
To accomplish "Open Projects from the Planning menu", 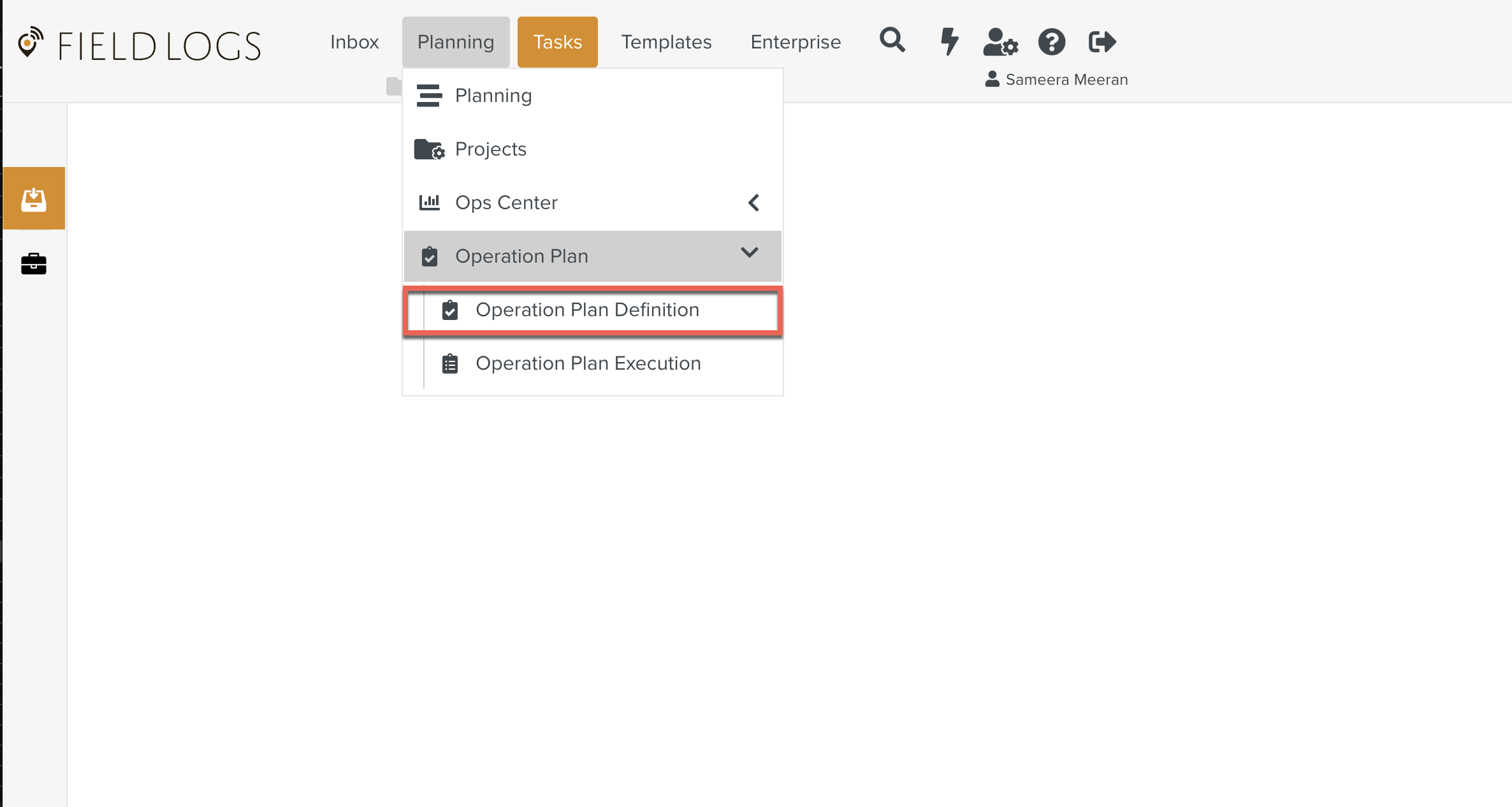I will [x=490, y=149].
